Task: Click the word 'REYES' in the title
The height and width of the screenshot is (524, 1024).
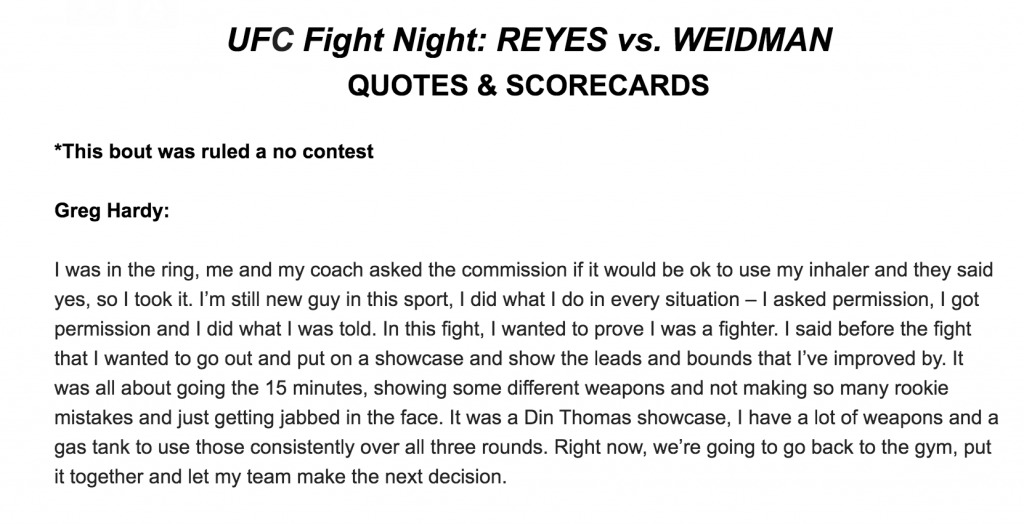Action: pos(551,41)
